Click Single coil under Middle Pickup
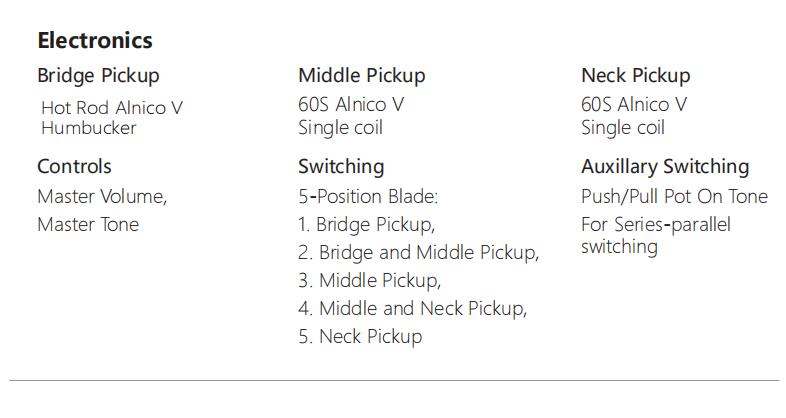The height and width of the screenshot is (418, 786). coord(340,128)
